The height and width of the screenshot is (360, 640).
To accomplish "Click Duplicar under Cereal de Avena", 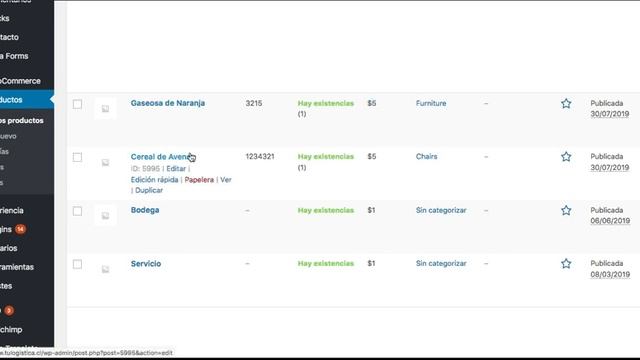I will [149, 190].
